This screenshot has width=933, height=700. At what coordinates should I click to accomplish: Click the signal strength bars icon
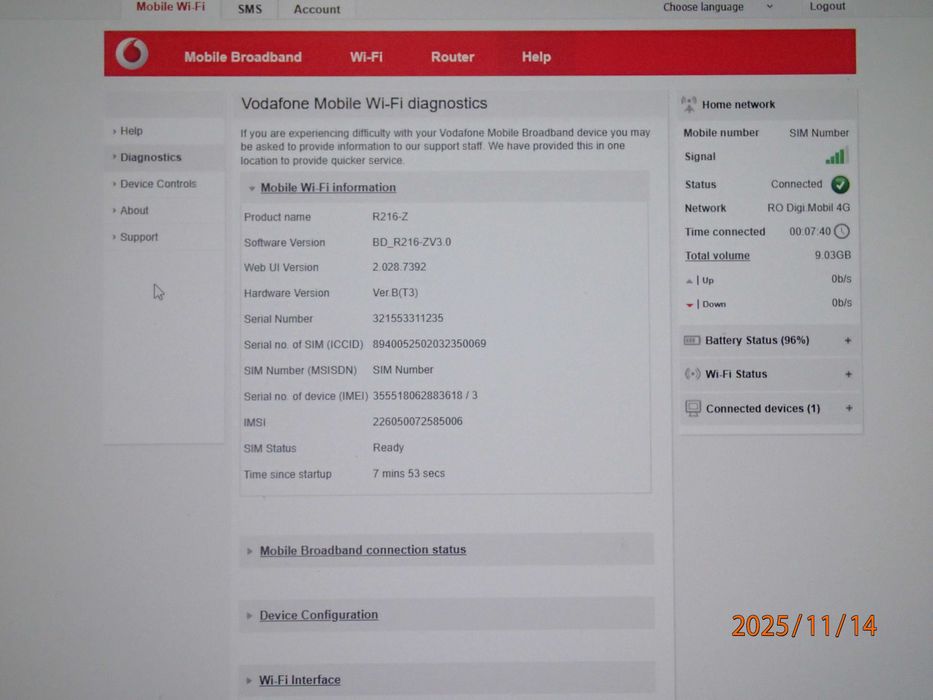pos(836,157)
